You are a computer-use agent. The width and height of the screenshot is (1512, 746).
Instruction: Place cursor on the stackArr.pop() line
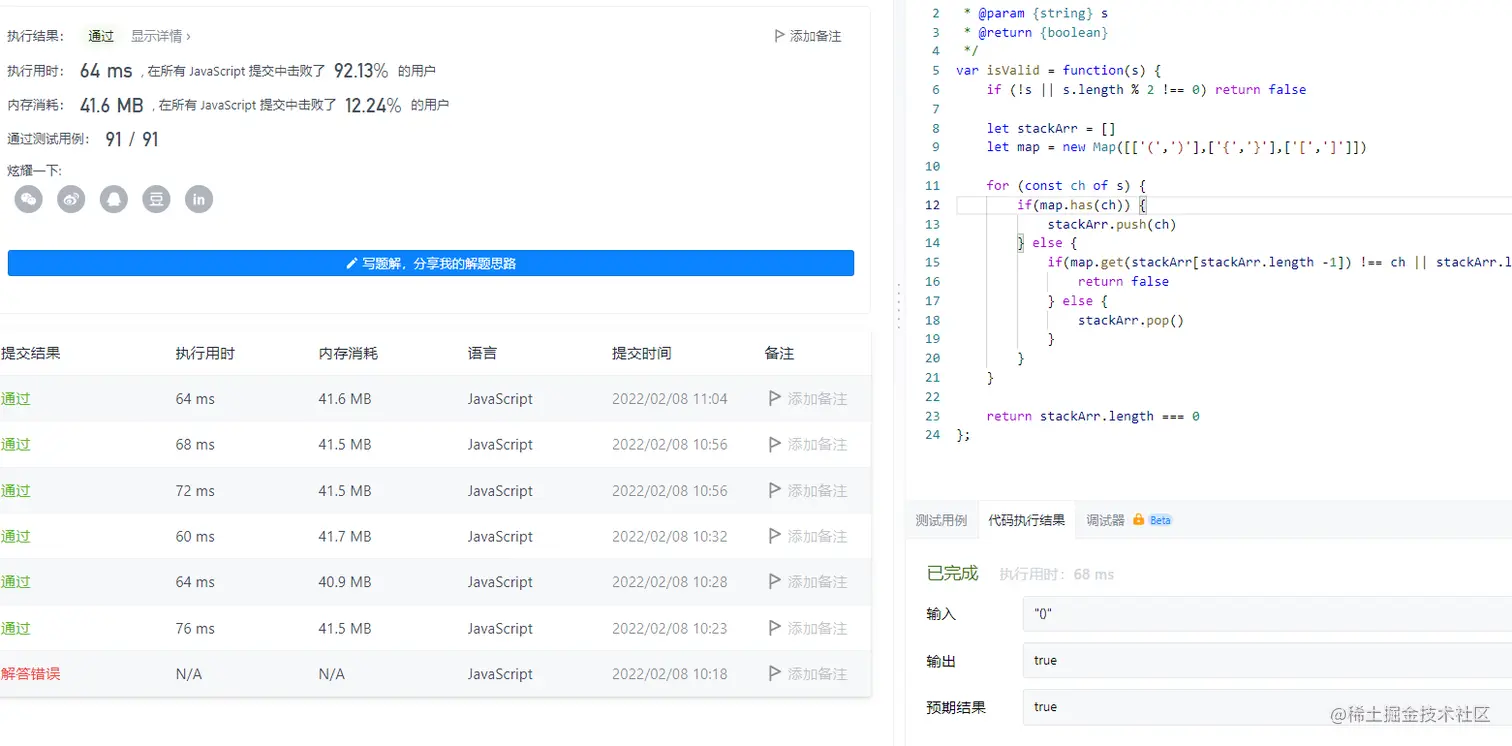point(1131,320)
